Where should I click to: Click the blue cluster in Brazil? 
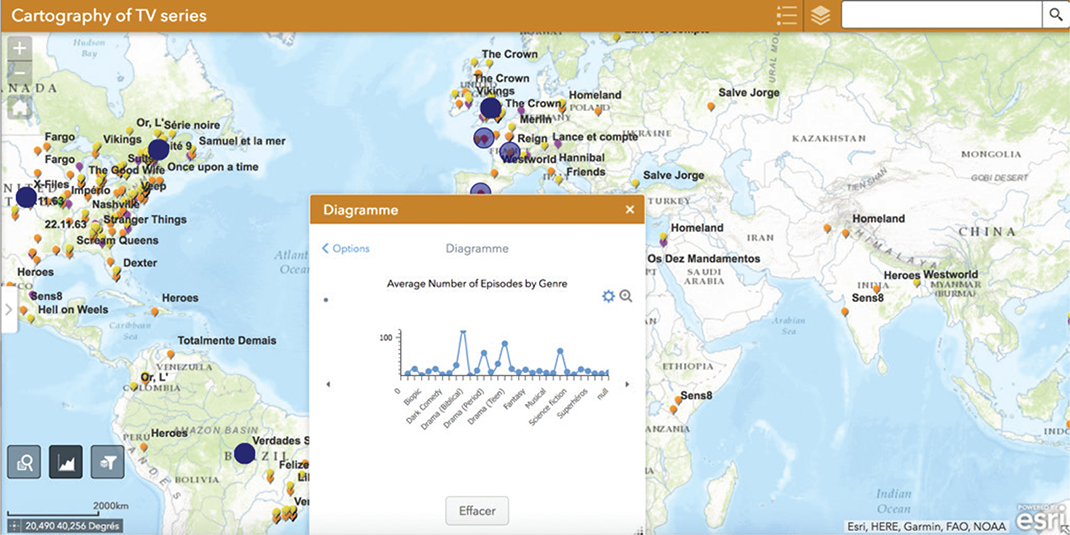(x=244, y=453)
